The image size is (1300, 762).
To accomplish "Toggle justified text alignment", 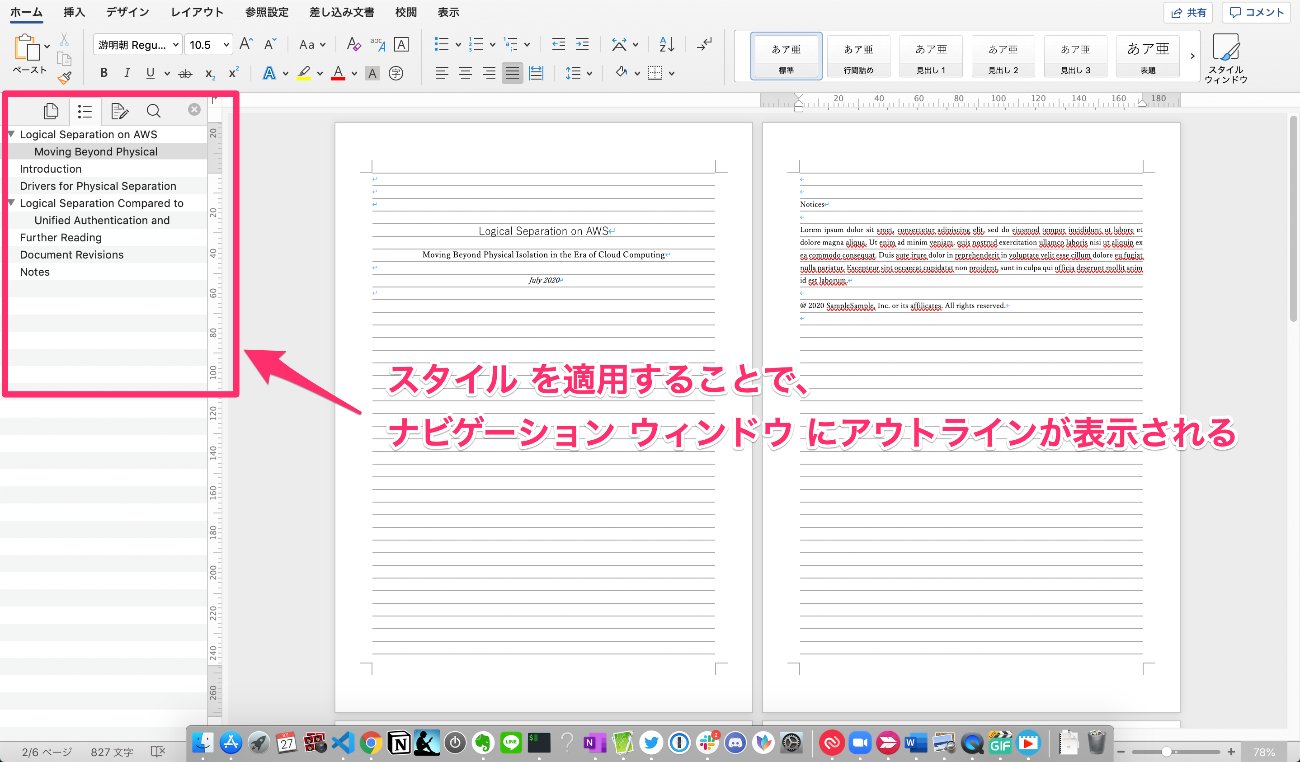I will [512, 73].
